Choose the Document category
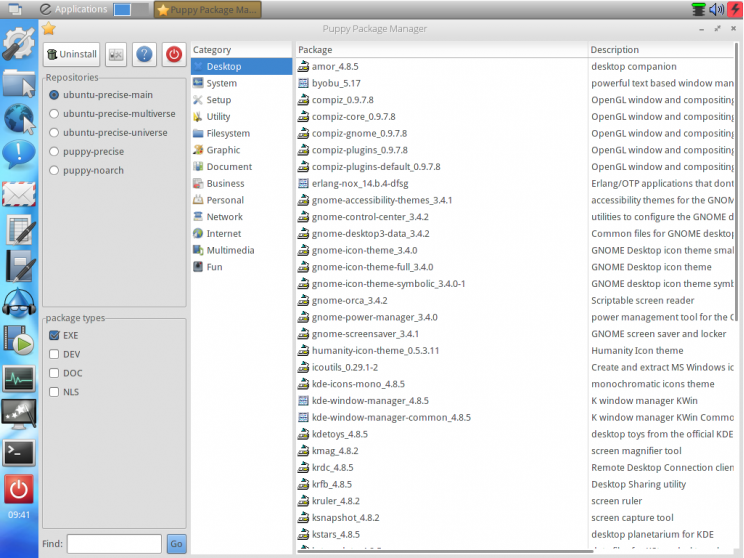744x558 pixels. [x=242, y=167]
